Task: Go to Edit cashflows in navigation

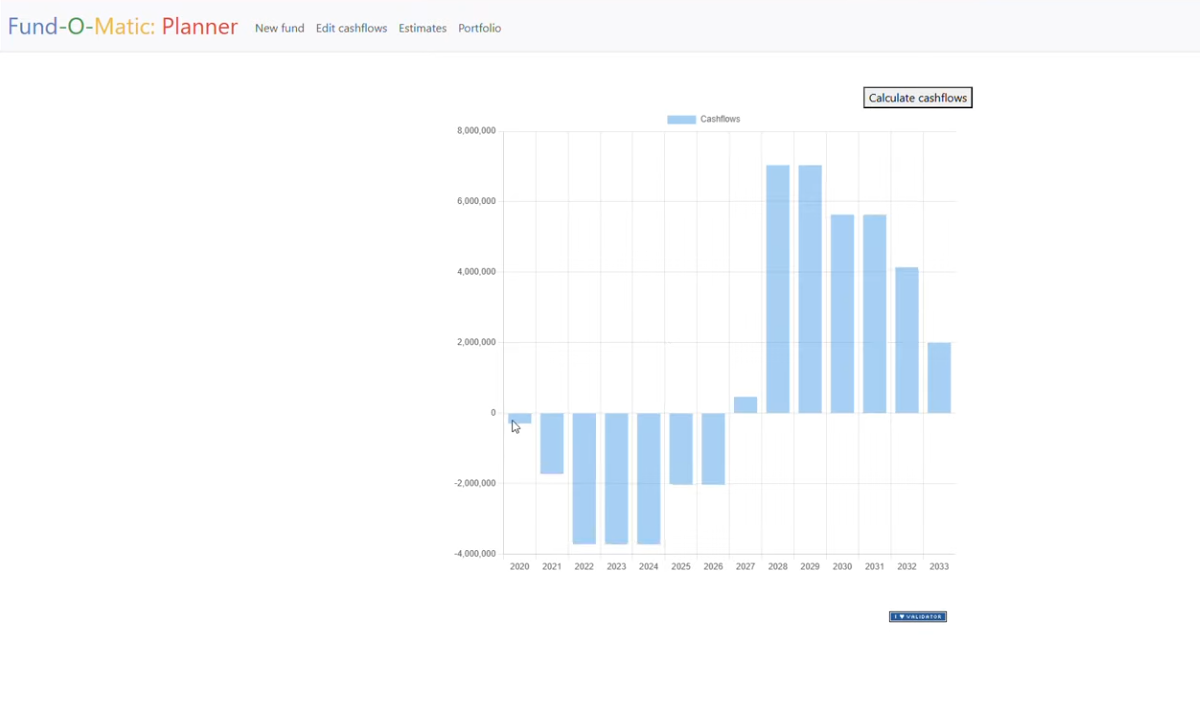Action: click(351, 28)
